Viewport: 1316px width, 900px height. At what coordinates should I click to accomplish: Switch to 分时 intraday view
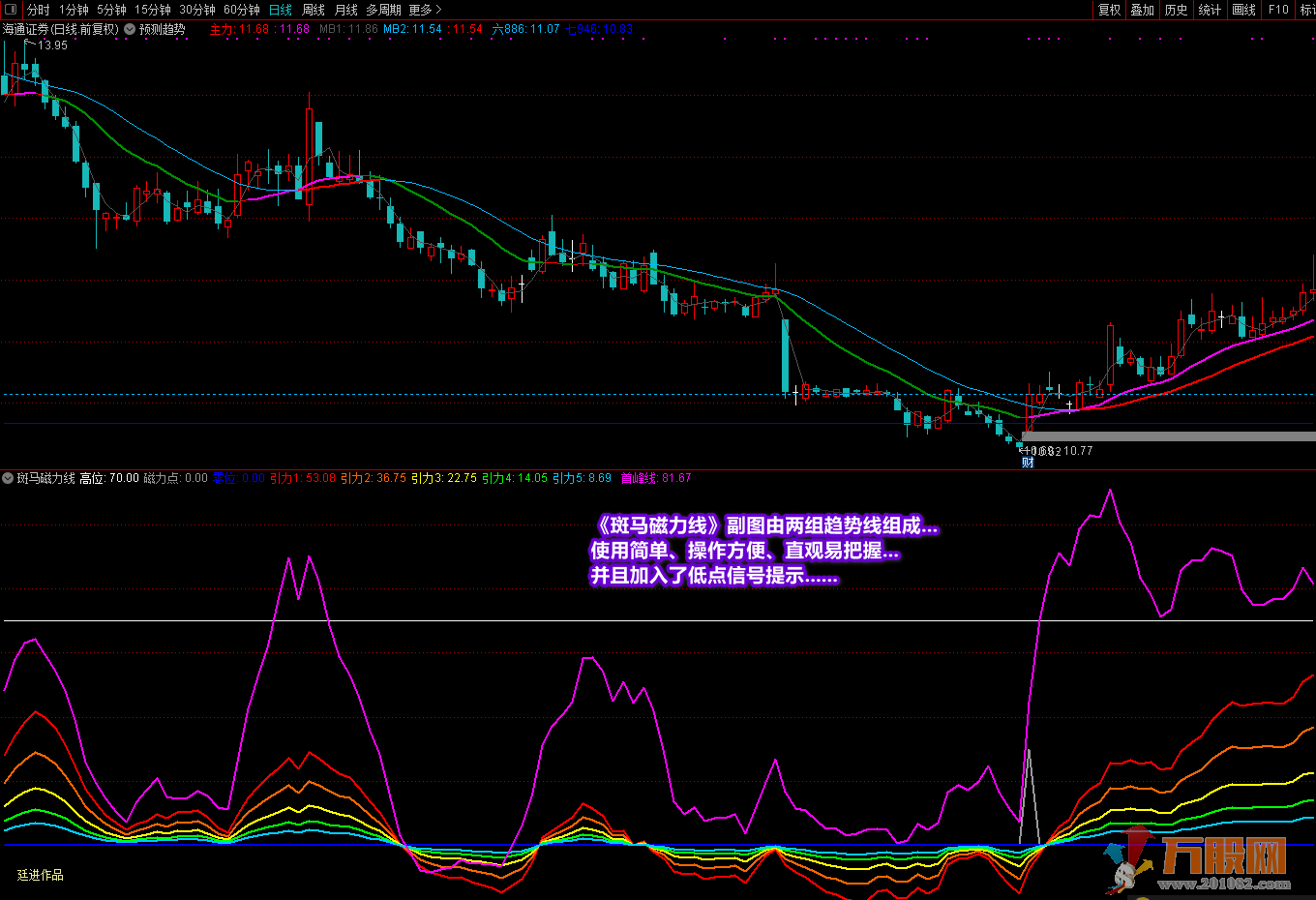pyautogui.click(x=39, y=10)
